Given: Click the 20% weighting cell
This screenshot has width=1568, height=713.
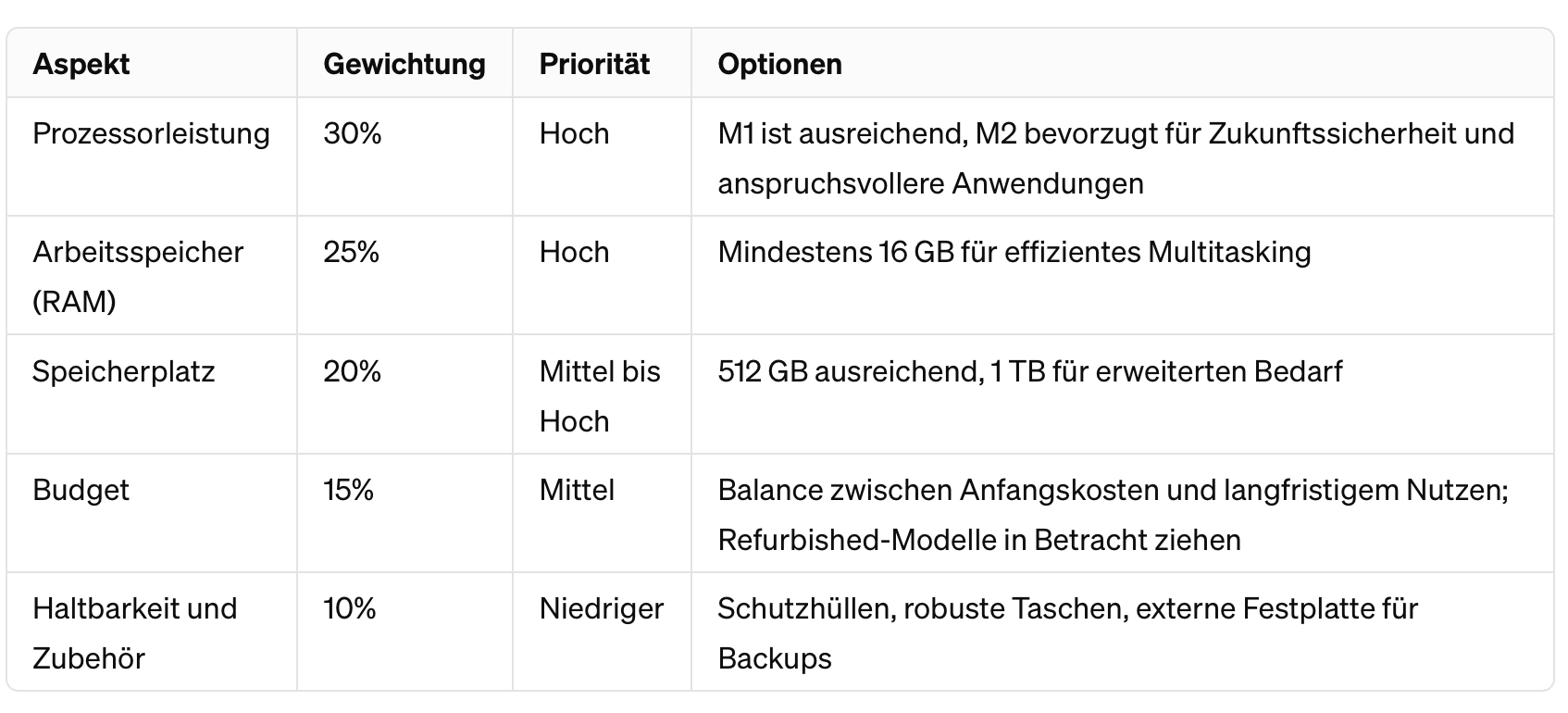Looking at the screenshot, I should click(353, 371).
